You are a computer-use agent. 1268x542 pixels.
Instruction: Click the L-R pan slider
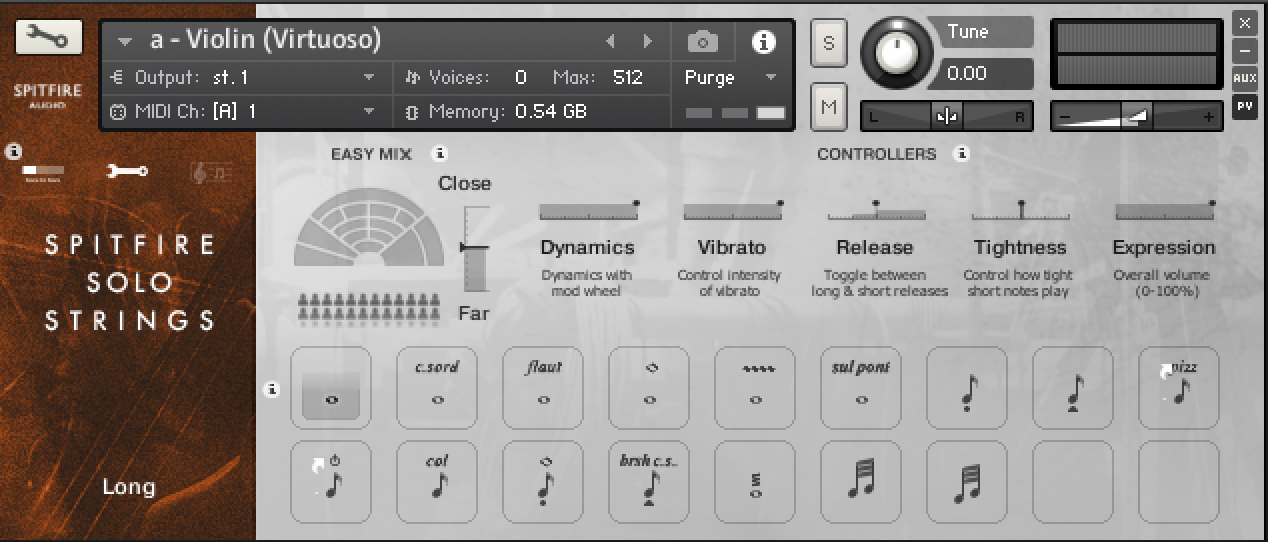[x=946, y=116]
